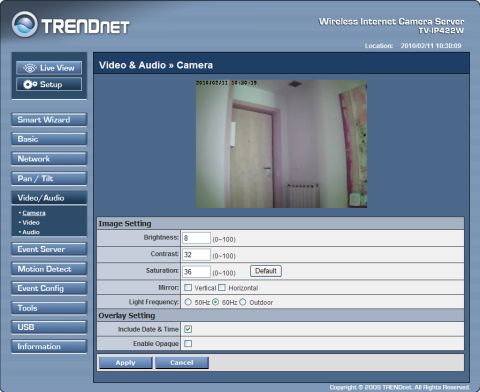Open Live View
This screenshot has width=480, height=392.
pyautogui.click(x=49, y=68)
